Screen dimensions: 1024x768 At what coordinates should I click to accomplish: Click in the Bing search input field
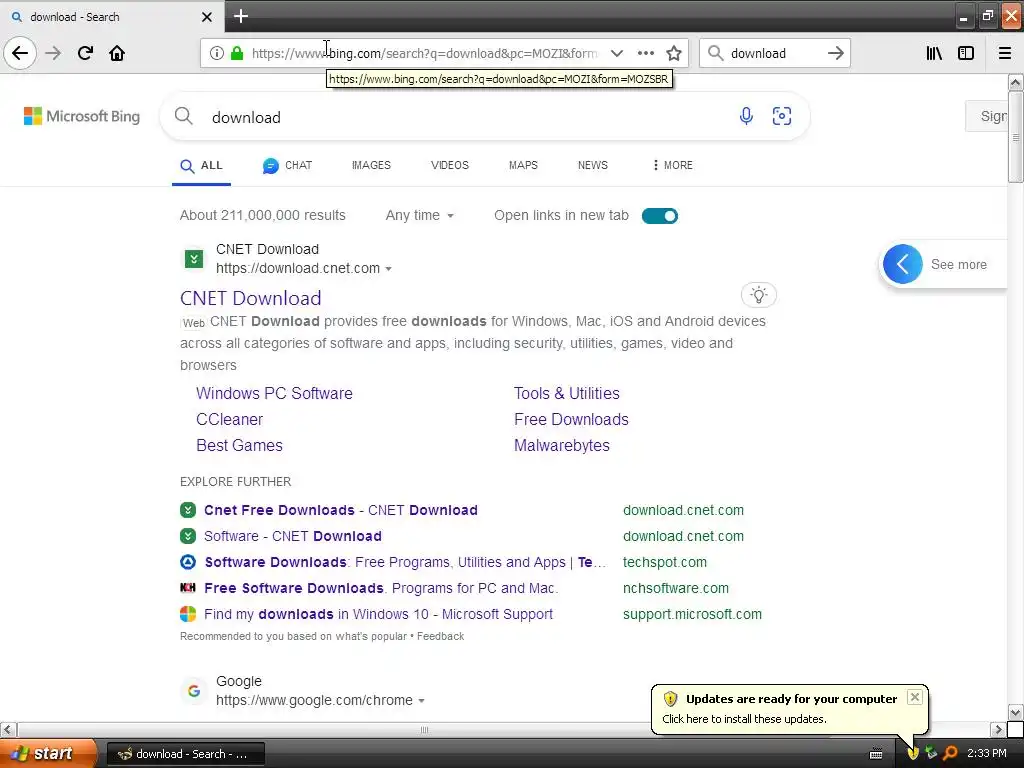click(470, 117)
